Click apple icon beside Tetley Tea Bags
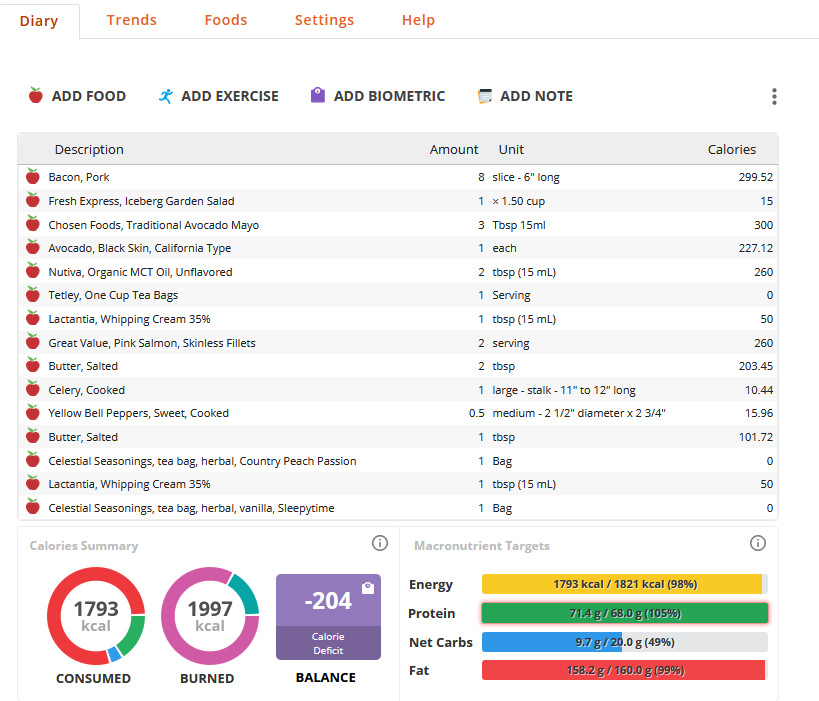Screen dimensions: 819x701 (33, 295)
